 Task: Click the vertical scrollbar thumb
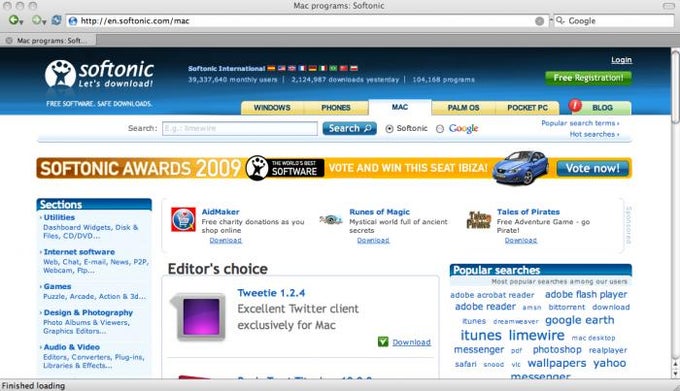click(x=675, y=87)
